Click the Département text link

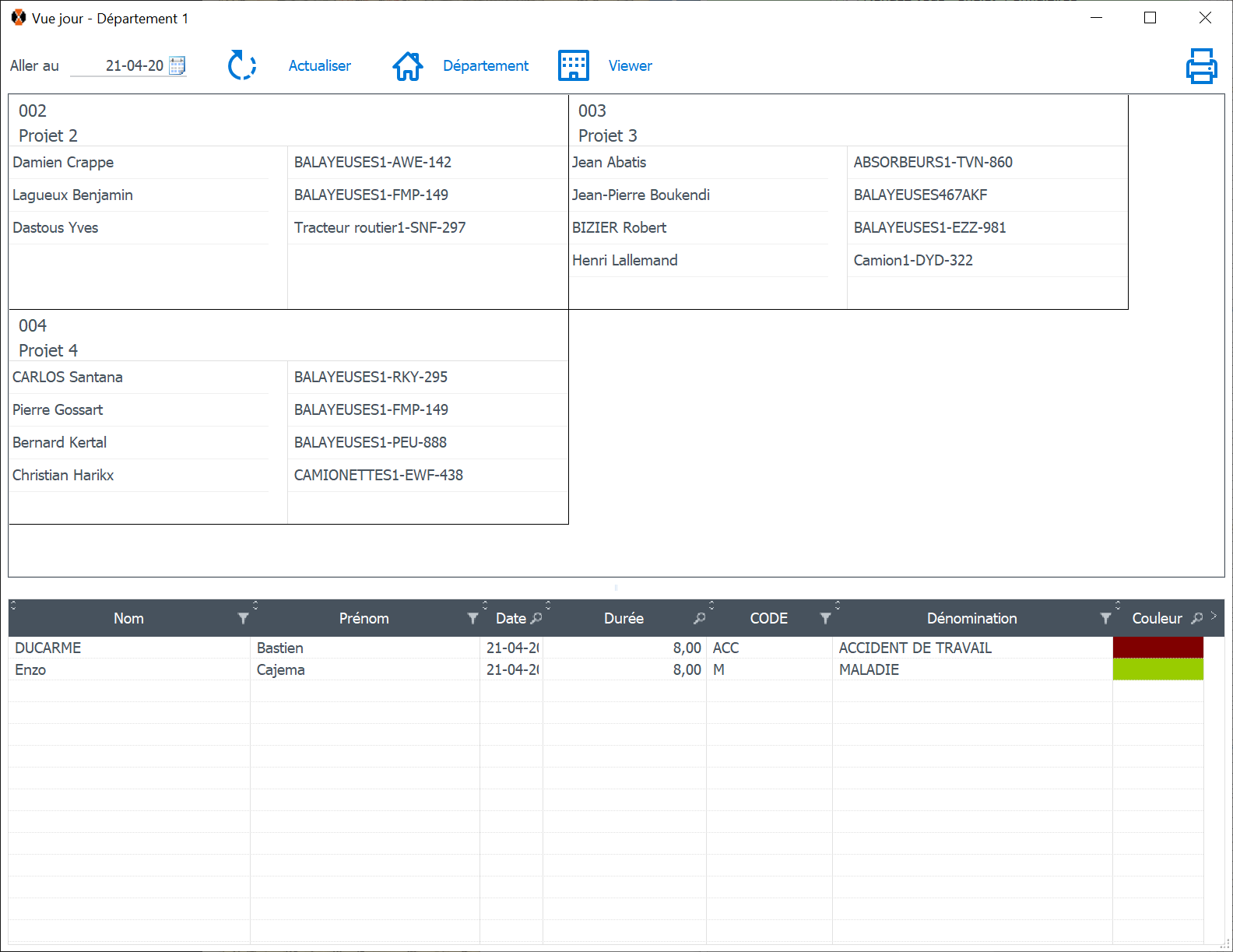(485, 66)
